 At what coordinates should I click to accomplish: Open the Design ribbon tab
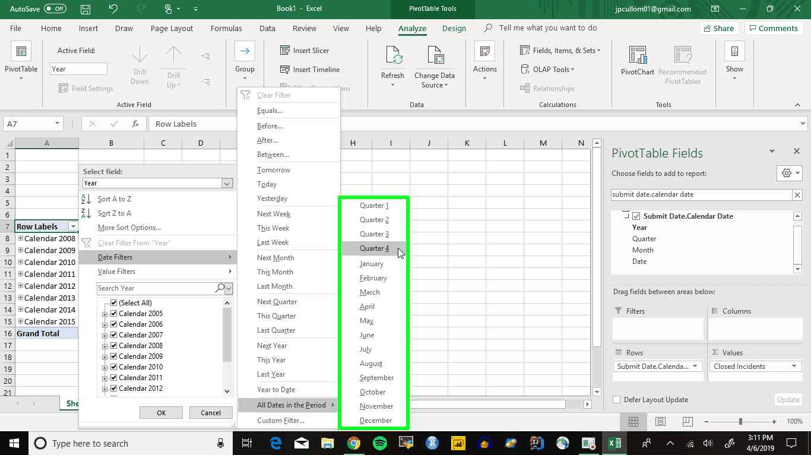(454, 28)
